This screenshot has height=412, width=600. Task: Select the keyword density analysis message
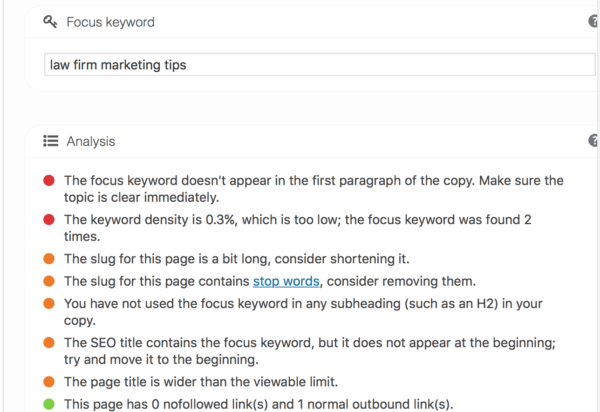click(298, 228)
